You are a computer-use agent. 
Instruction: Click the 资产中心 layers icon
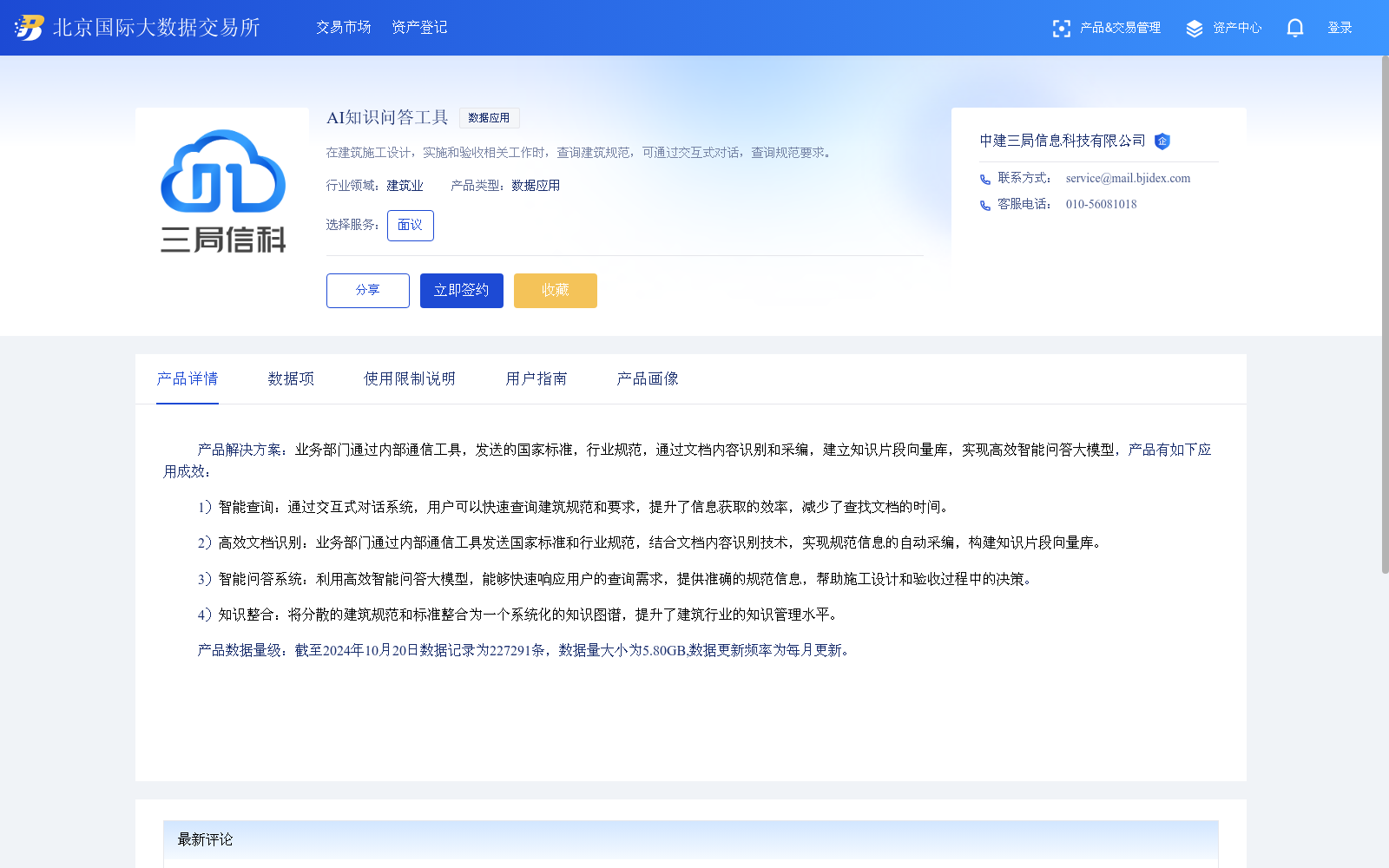tap(1195, 29)
